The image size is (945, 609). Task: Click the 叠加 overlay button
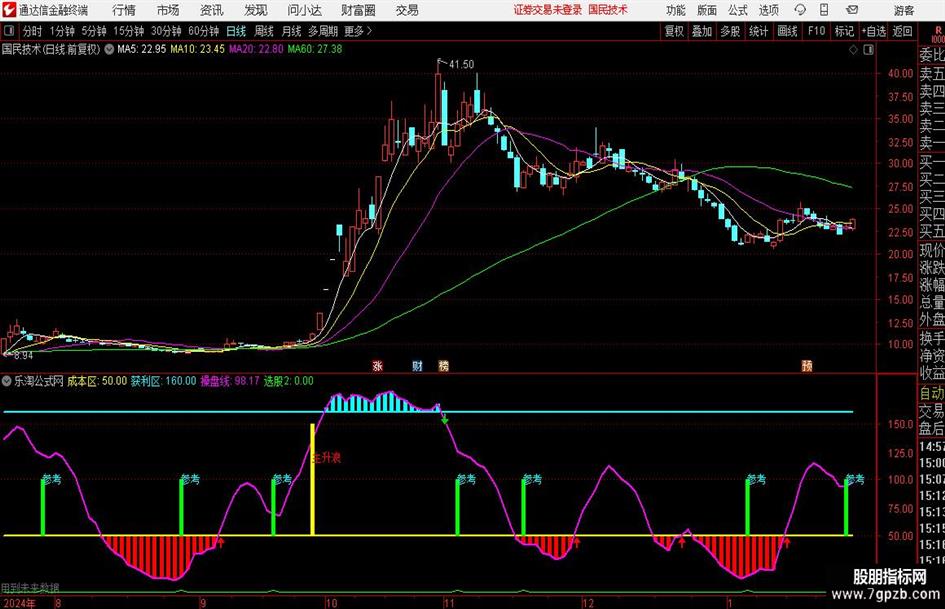click(x=702, y=31)
